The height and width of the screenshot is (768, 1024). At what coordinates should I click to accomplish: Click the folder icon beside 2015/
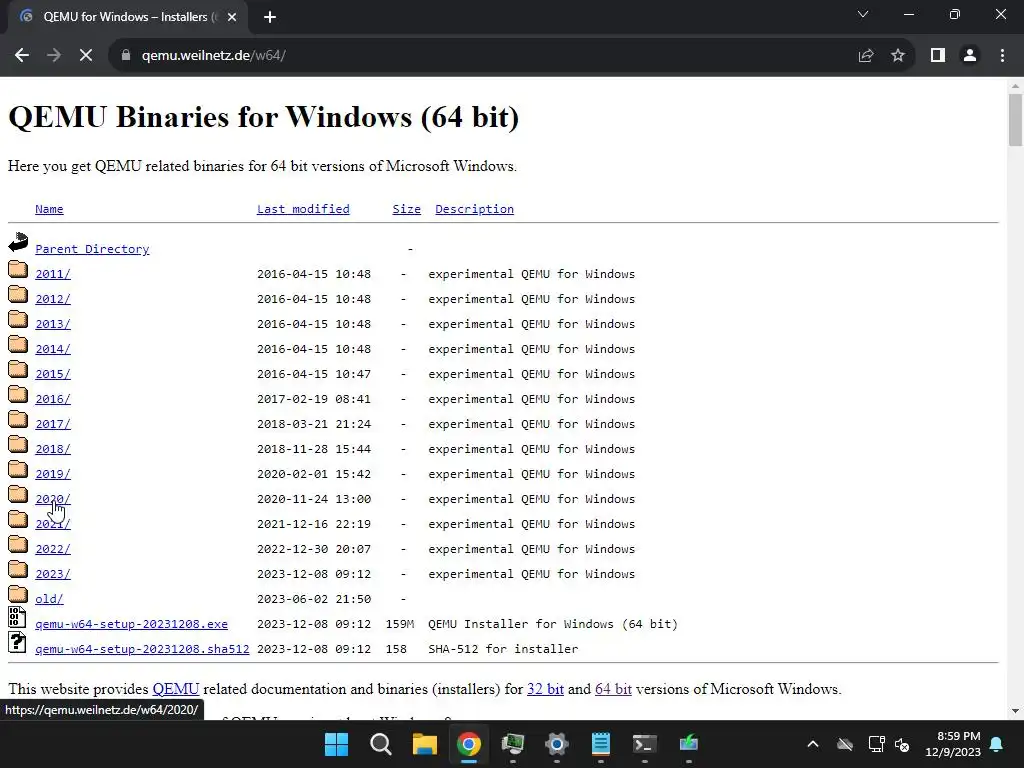(x=18, y=369)
